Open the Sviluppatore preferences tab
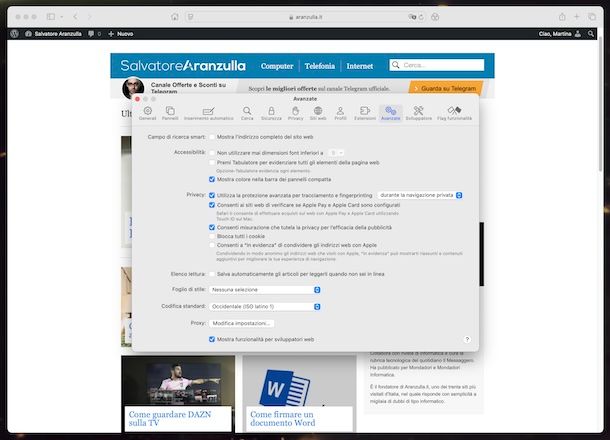 point(419,113)
